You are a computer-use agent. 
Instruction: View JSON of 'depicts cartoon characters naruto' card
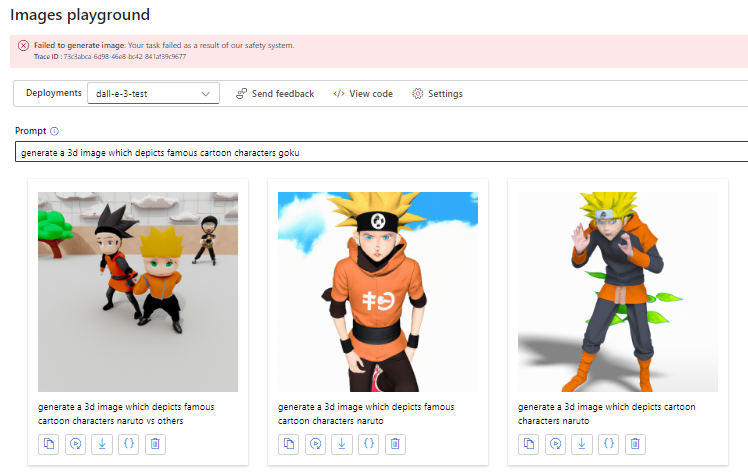point(609,444)
